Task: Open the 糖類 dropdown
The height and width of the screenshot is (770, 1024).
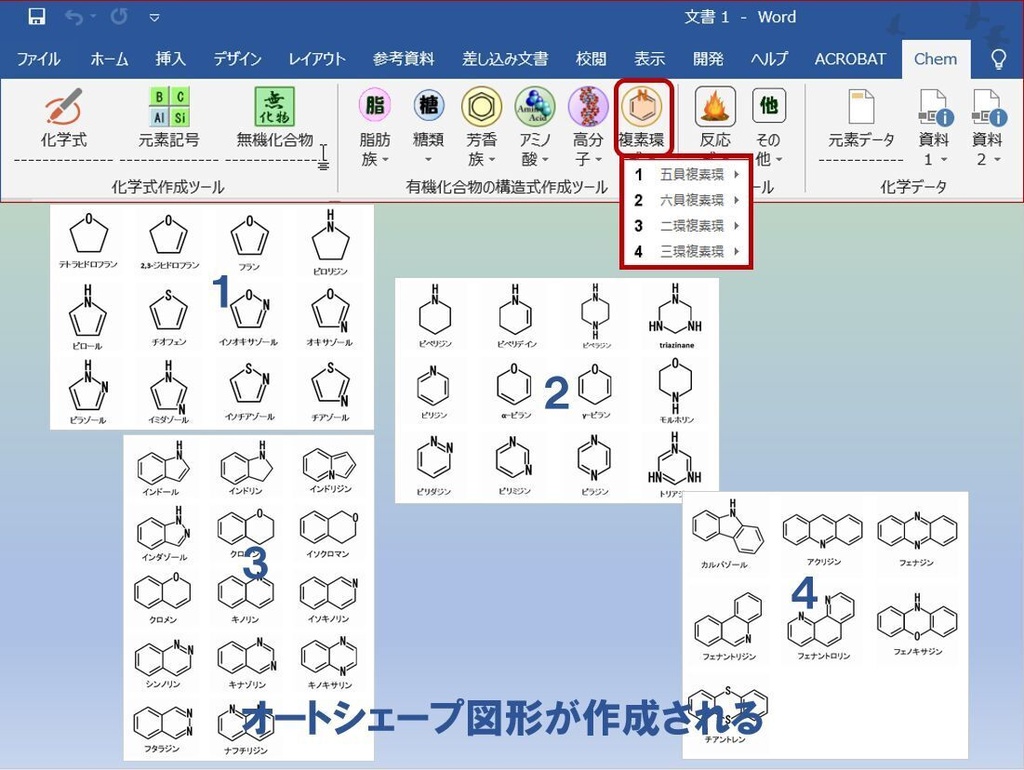Action: (428, 127)
